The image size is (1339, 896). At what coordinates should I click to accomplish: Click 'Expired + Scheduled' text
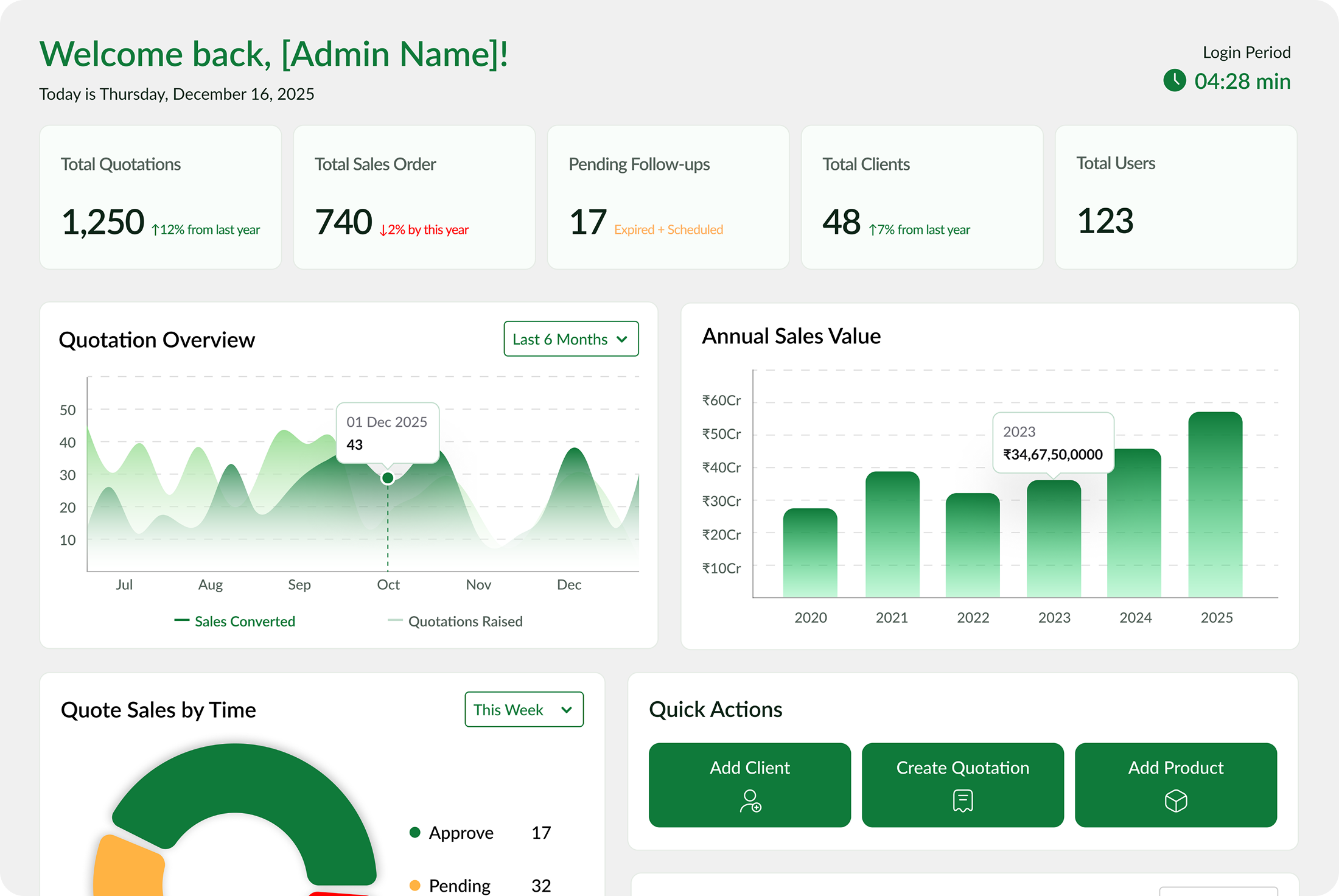(x=668, y=229)
